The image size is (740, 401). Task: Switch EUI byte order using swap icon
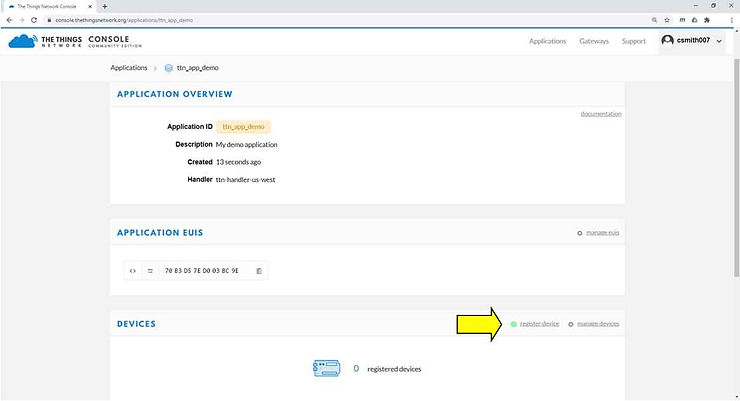[x=150, y=271]
